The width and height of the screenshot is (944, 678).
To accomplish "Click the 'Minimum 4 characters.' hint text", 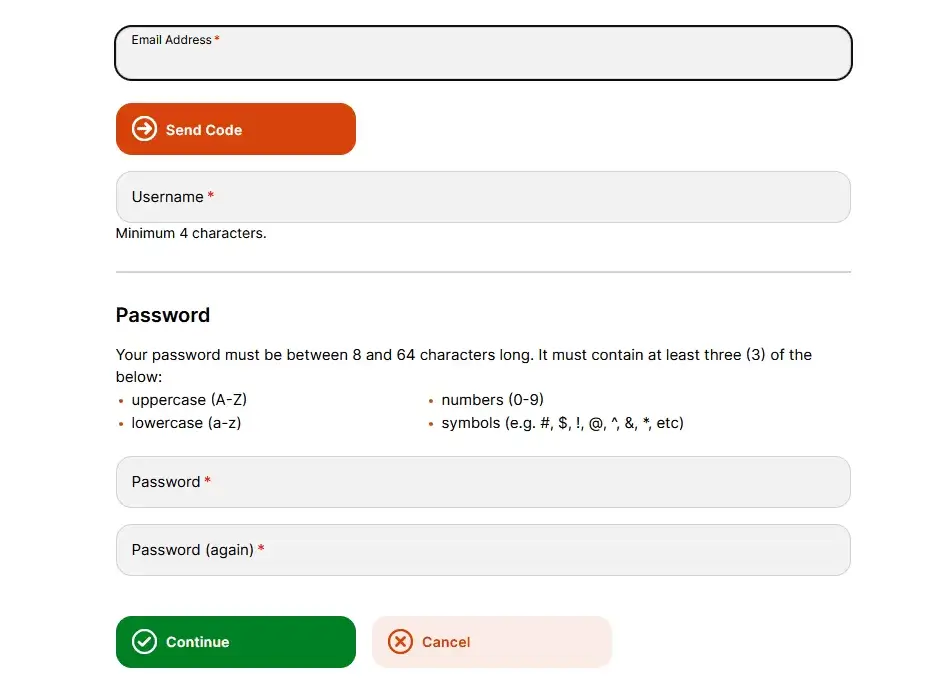I will 191,234.
